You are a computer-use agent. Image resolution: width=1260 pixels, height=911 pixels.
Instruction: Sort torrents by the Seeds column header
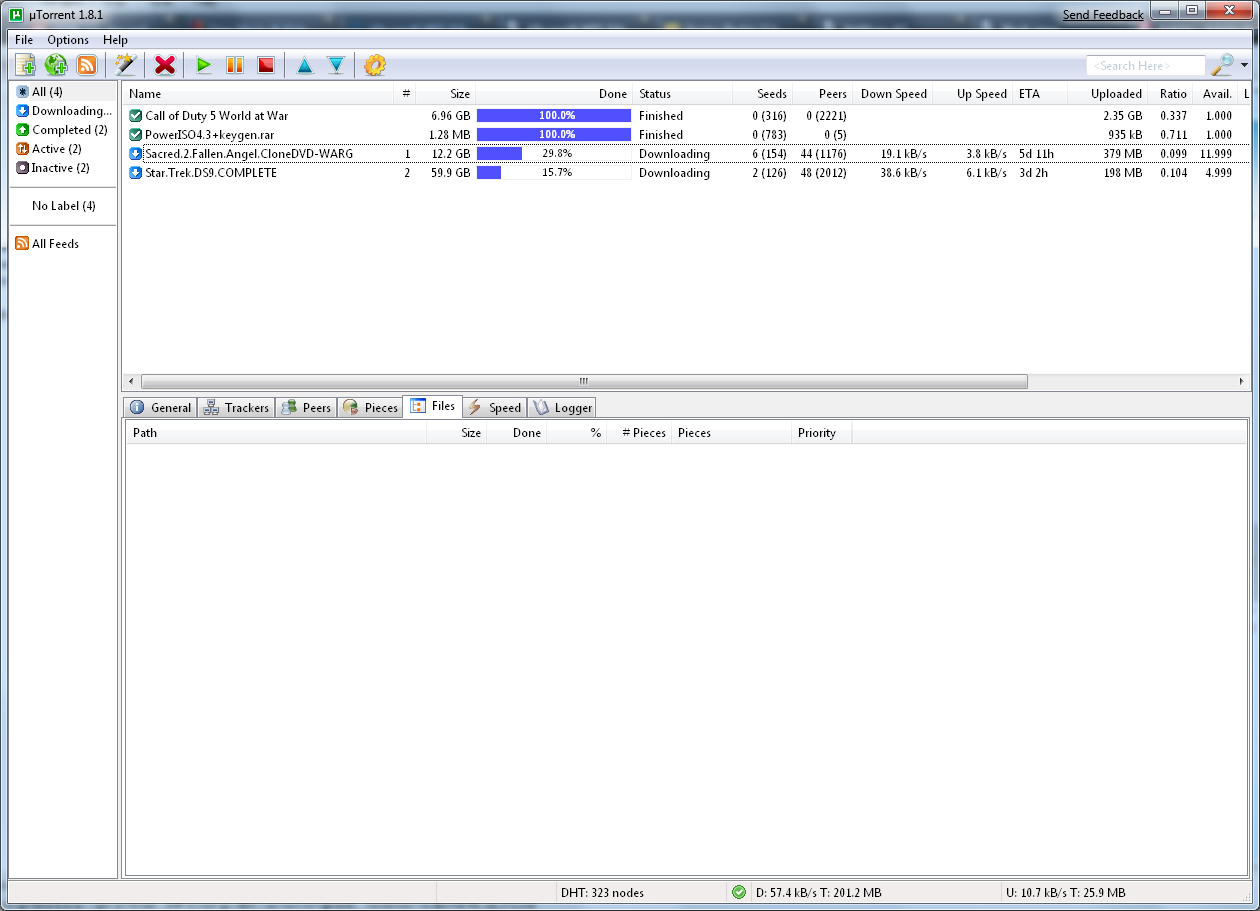(762, 94)
